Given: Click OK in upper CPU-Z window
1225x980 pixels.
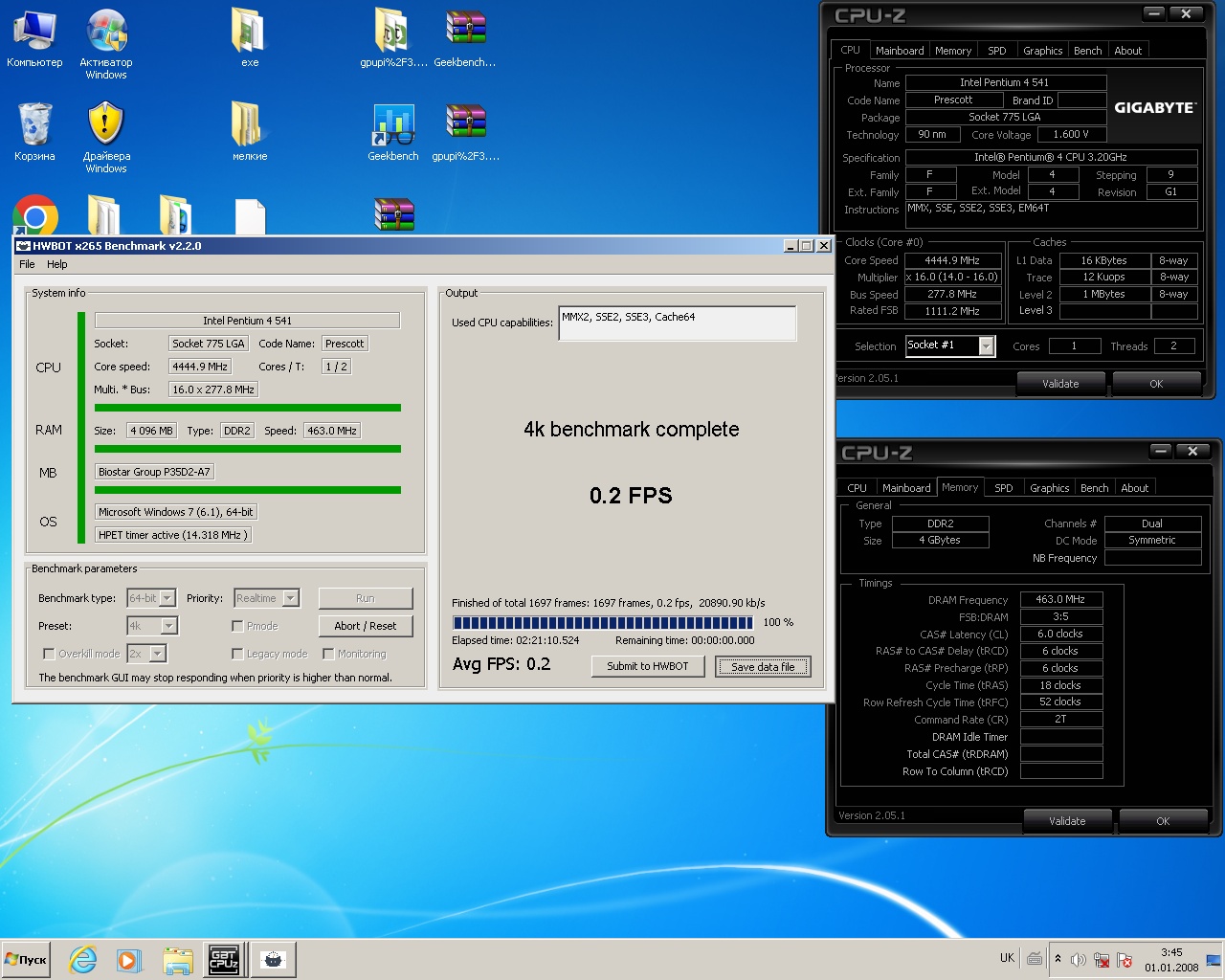Looking at the screenshot, I should click(1156, 384).
